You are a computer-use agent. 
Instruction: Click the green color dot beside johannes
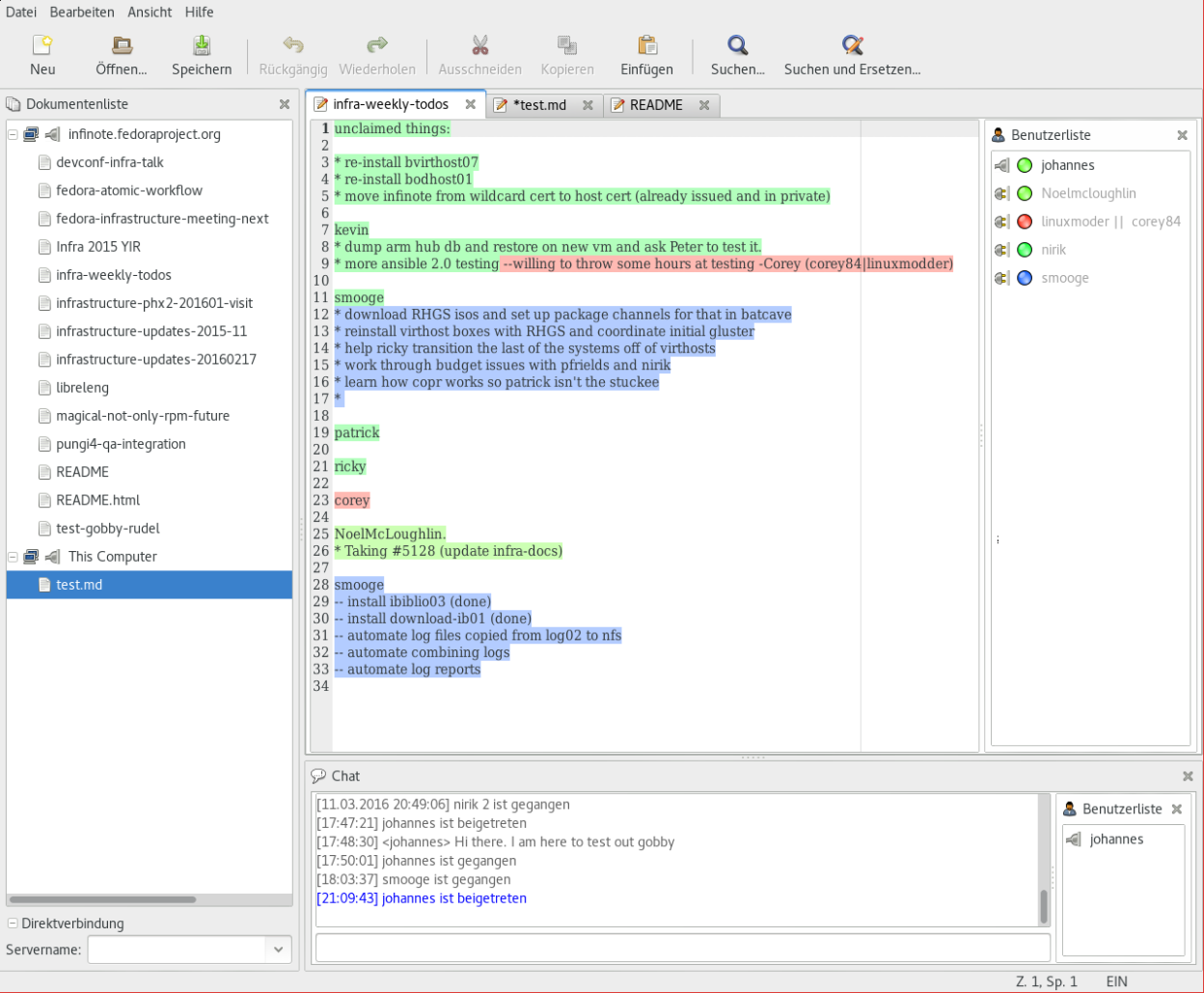pos(1025,166)
